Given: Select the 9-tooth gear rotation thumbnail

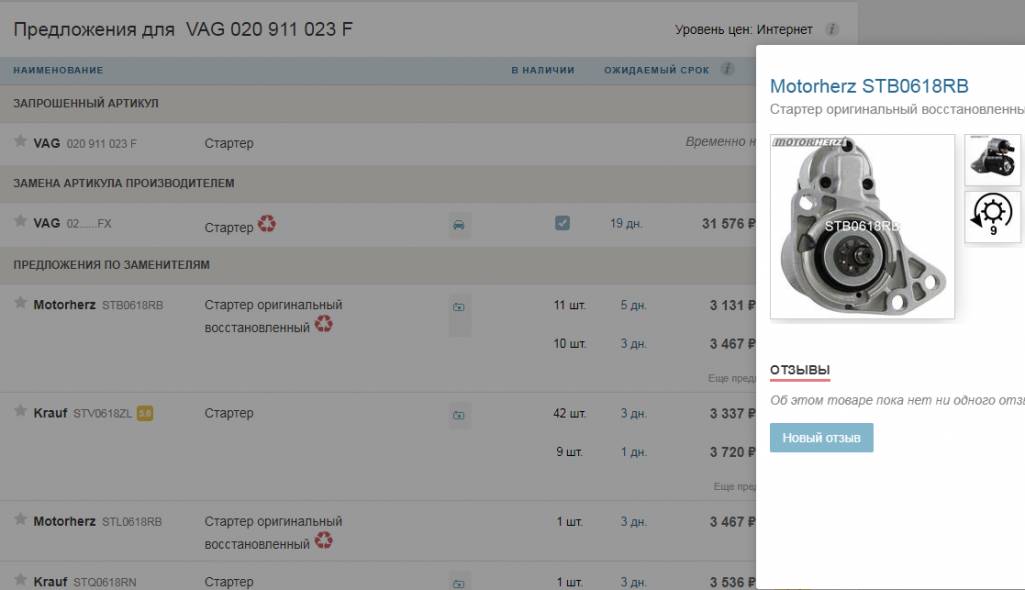Looking at the screenshot, I should click(x=992, y=217).
